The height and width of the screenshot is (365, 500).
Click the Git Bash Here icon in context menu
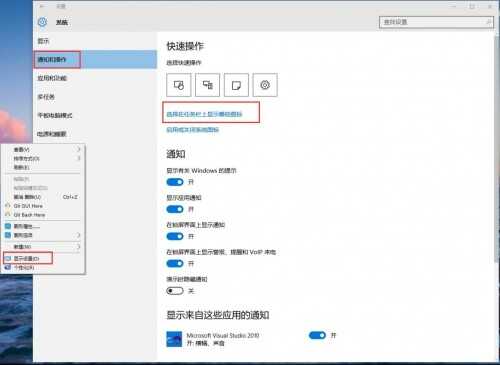8,215
